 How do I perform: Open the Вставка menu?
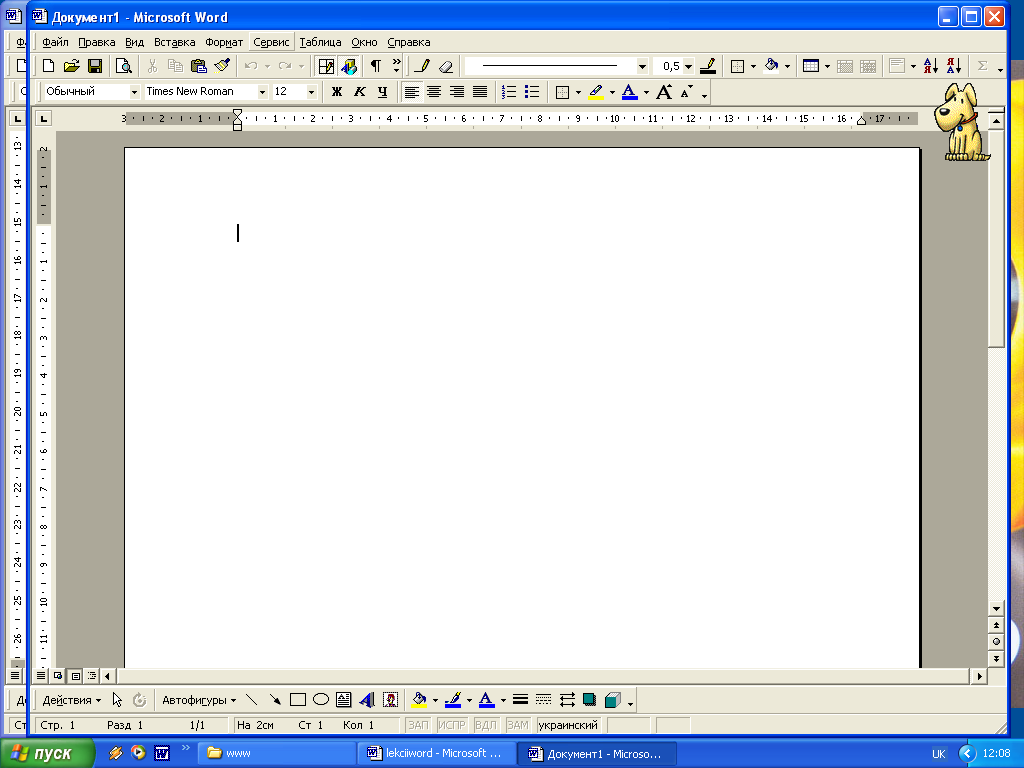coord(174,42)
